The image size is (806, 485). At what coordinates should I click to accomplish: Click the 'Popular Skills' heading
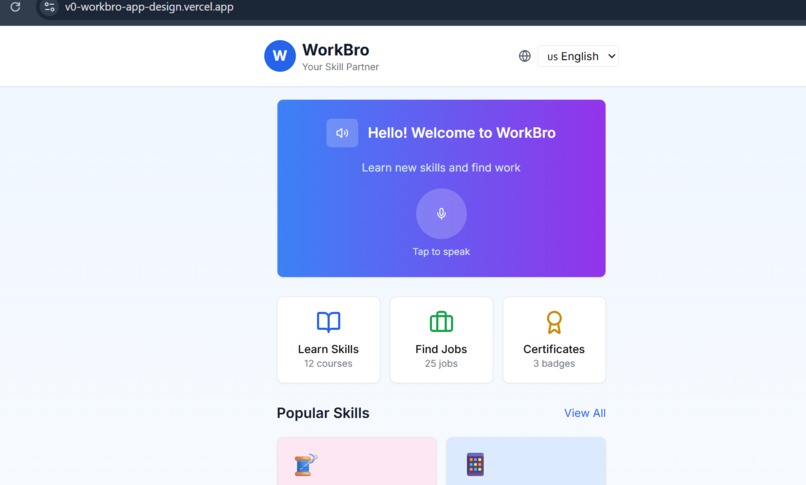(323, 413)
